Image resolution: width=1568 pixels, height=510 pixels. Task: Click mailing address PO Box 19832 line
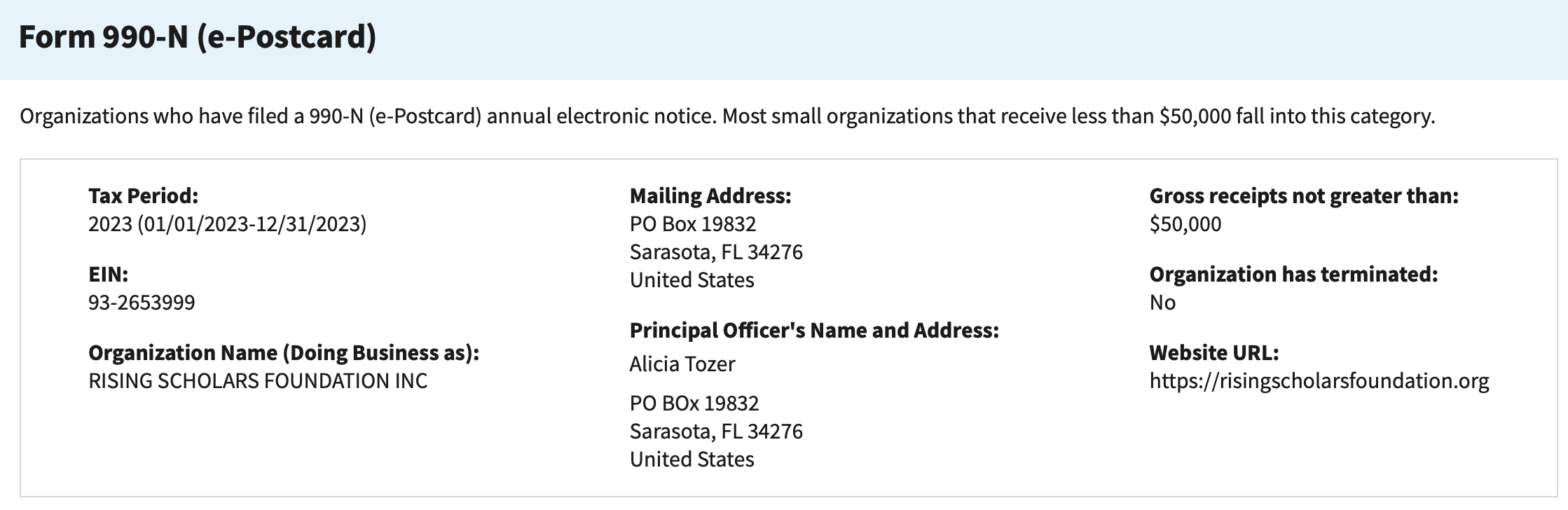[x=693, y=224]
